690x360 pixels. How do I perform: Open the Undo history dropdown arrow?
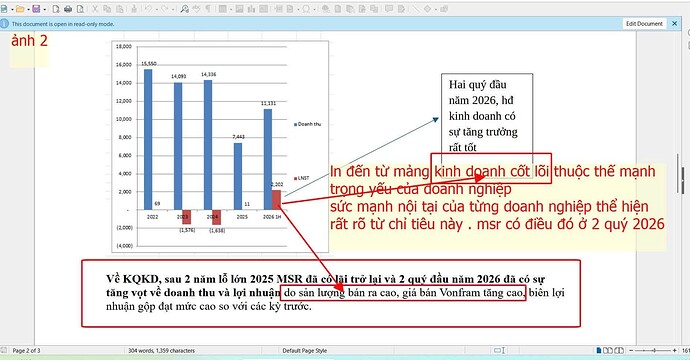click(157, 9)
